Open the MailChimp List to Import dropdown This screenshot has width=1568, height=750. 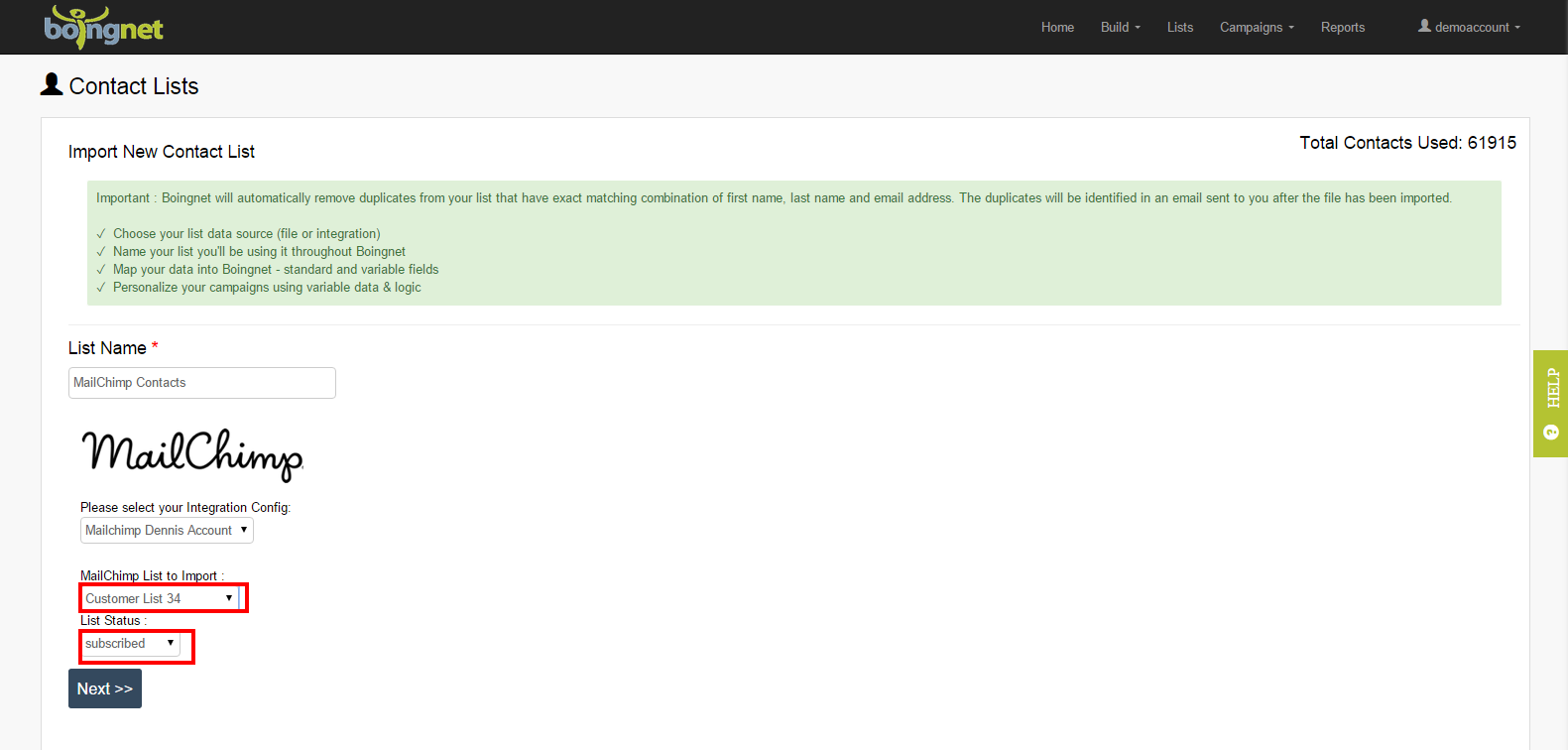point(160,598)
